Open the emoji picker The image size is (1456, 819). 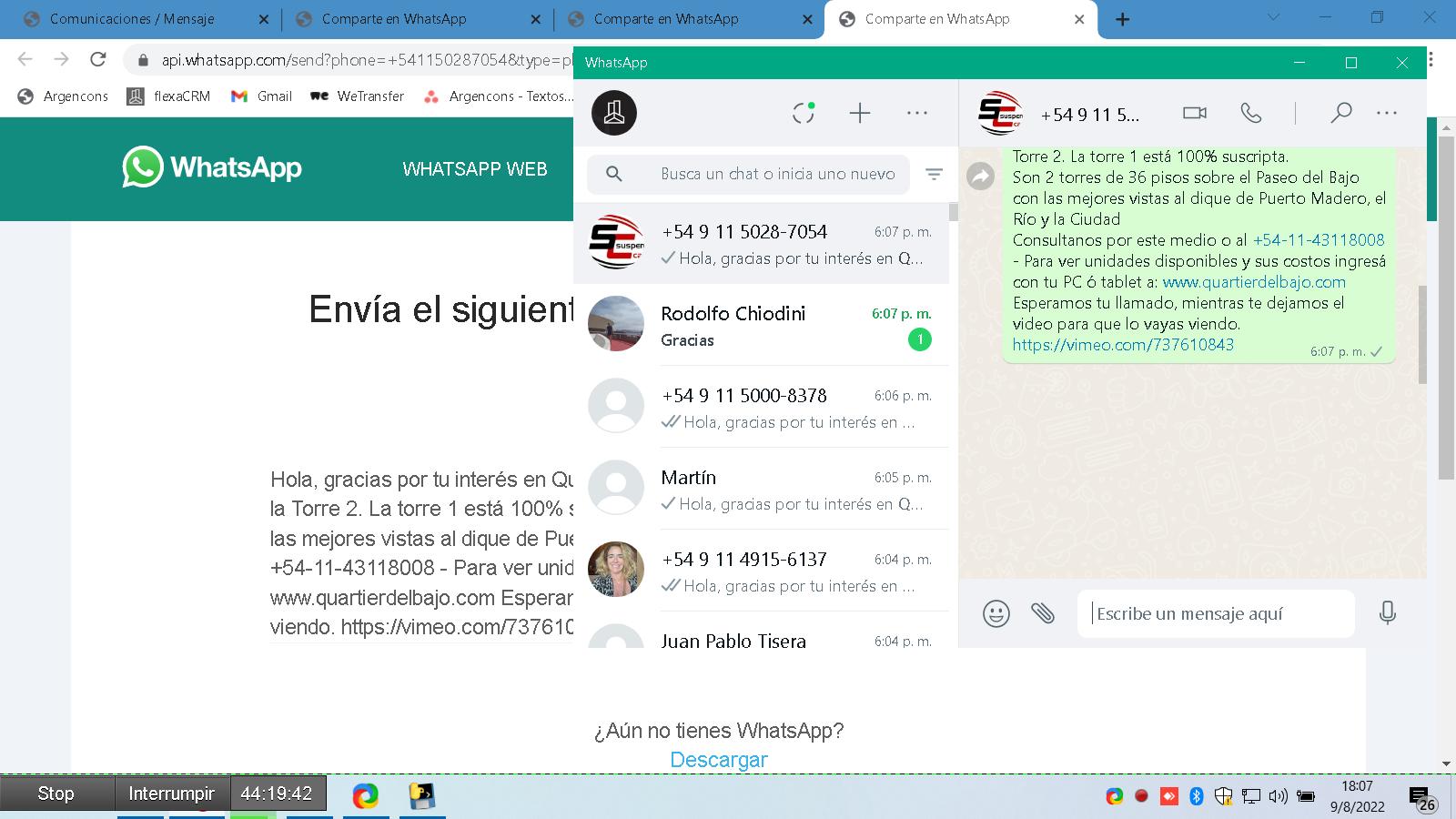coord(996,613)
